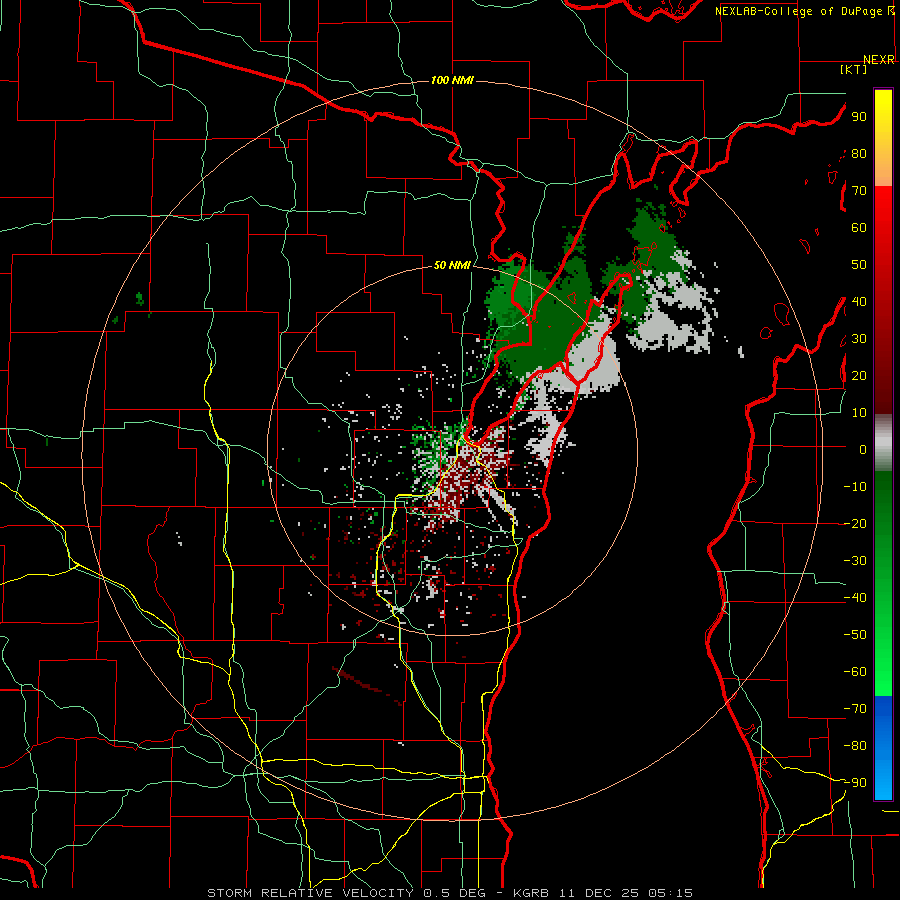900x900 pixels.
Task: Click the [KT] units label
Action: coord(854,69)
